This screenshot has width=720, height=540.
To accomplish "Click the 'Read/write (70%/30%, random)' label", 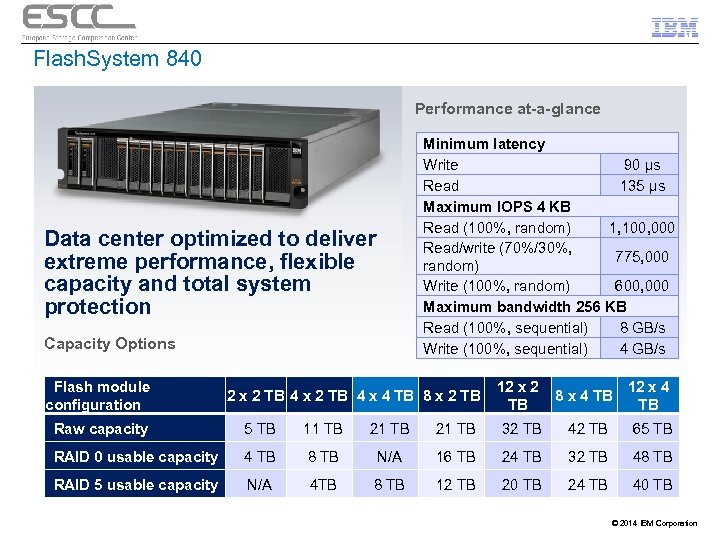I will (x=497, y=257).
